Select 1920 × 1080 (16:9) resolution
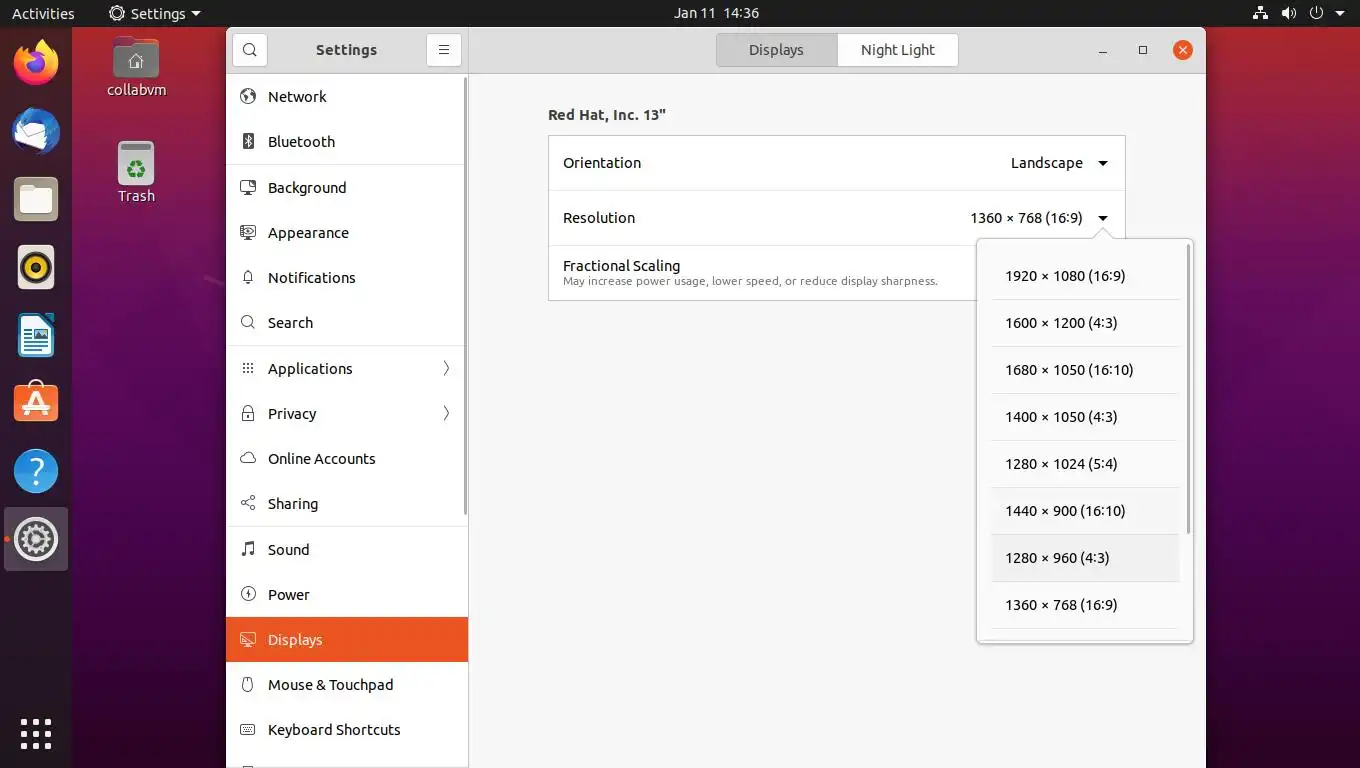 click(x=1085, y=276)
